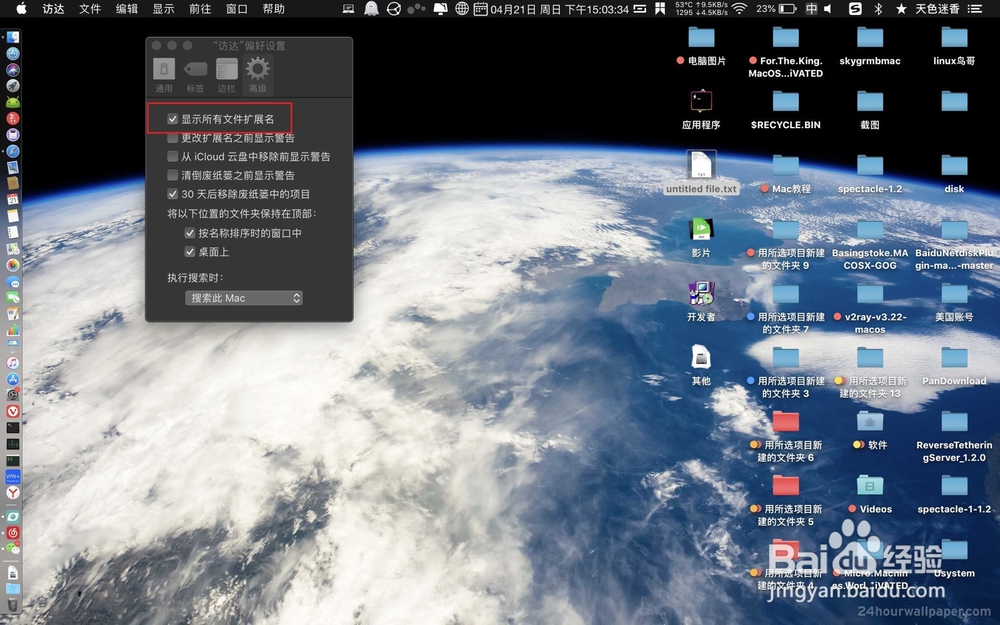The height and width of the screenshot is (625, 1000).
Task: Select the ReverseTetheringServer_1.2.0 folder
Action: (954, 422)
